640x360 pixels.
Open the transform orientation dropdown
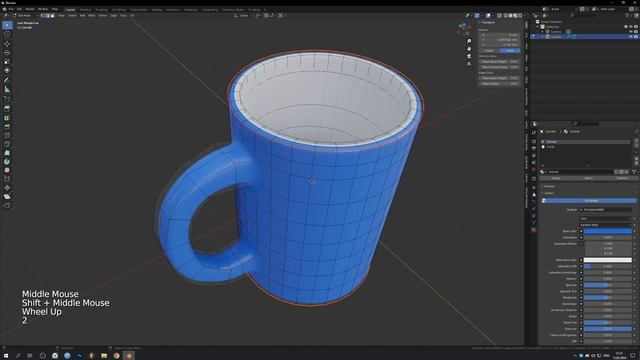242,16
